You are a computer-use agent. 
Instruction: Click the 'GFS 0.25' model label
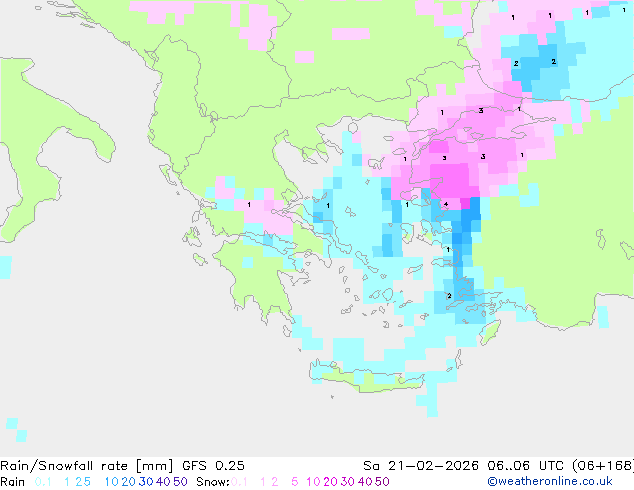(213, 466)
